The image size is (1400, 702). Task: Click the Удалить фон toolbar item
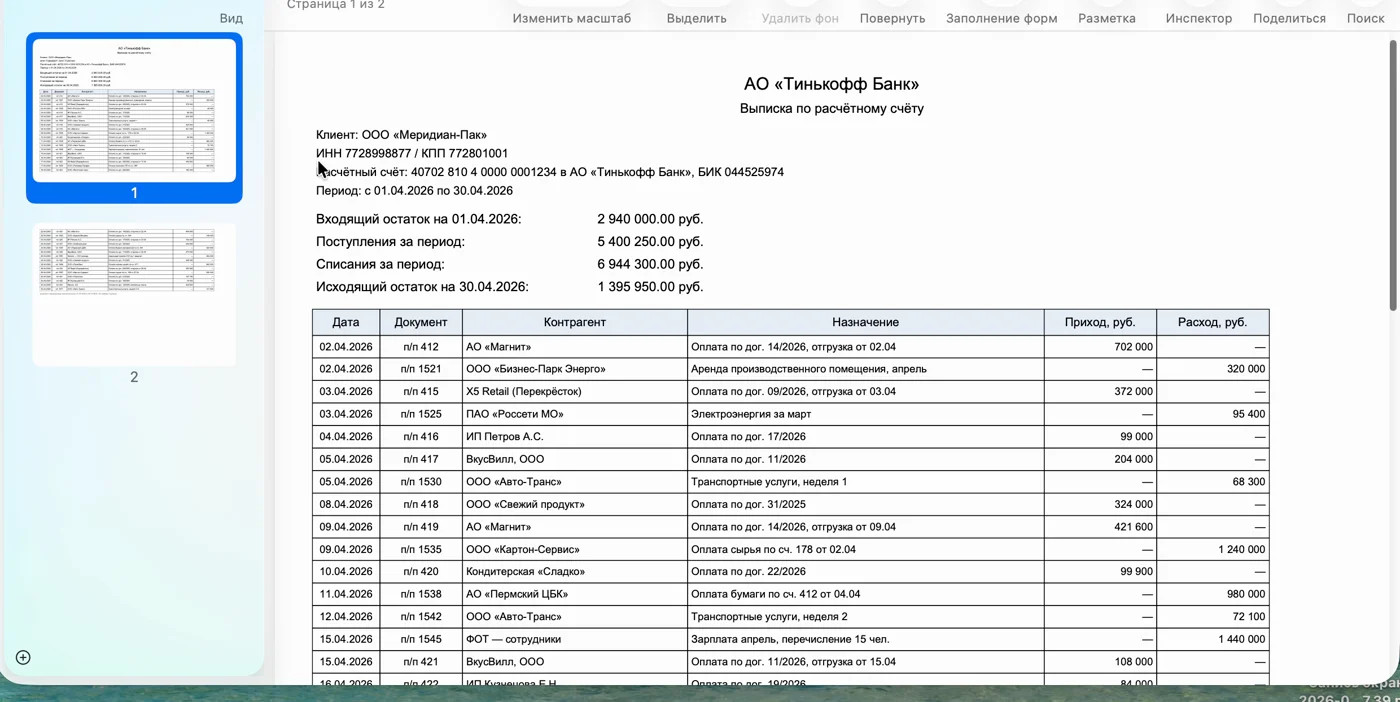tap(800, 18)
